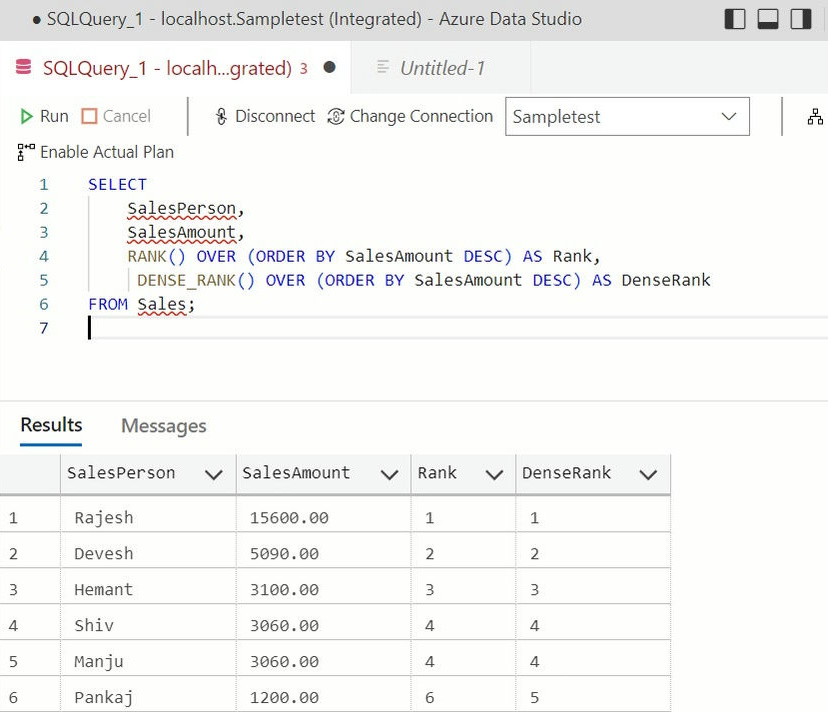Select row number 1 in results grid
Image resolution: width=828 pixels, height=712 pixels.
tap(30, 517)
